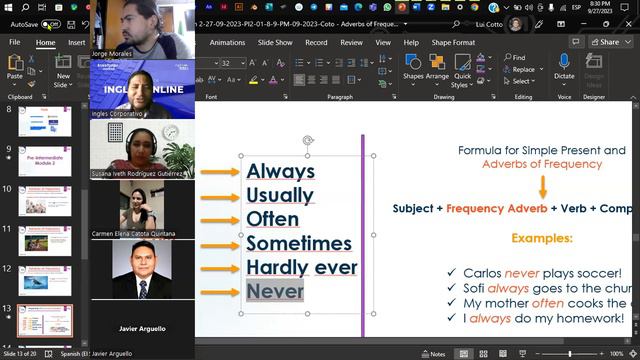Expand the highlight color dropdown
The width and height of the screenshot is (640, 360).
pos(262,80)
